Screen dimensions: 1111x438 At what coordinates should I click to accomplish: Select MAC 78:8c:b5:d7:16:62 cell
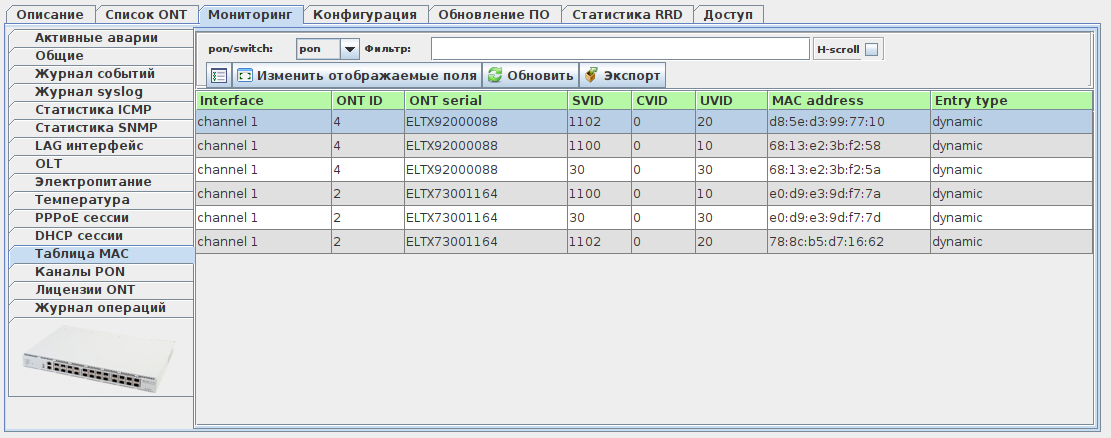point(849,242)
